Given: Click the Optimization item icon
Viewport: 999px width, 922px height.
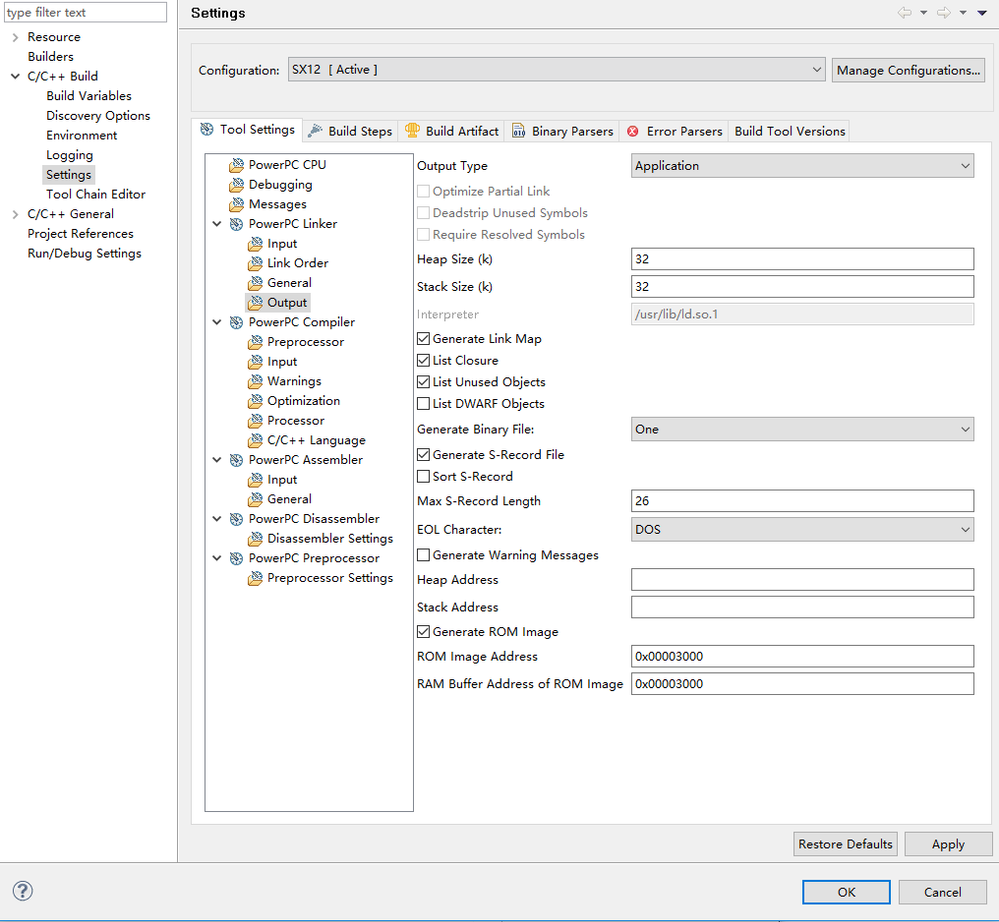Looking at the screenshot, I should (x=255, y=401).
